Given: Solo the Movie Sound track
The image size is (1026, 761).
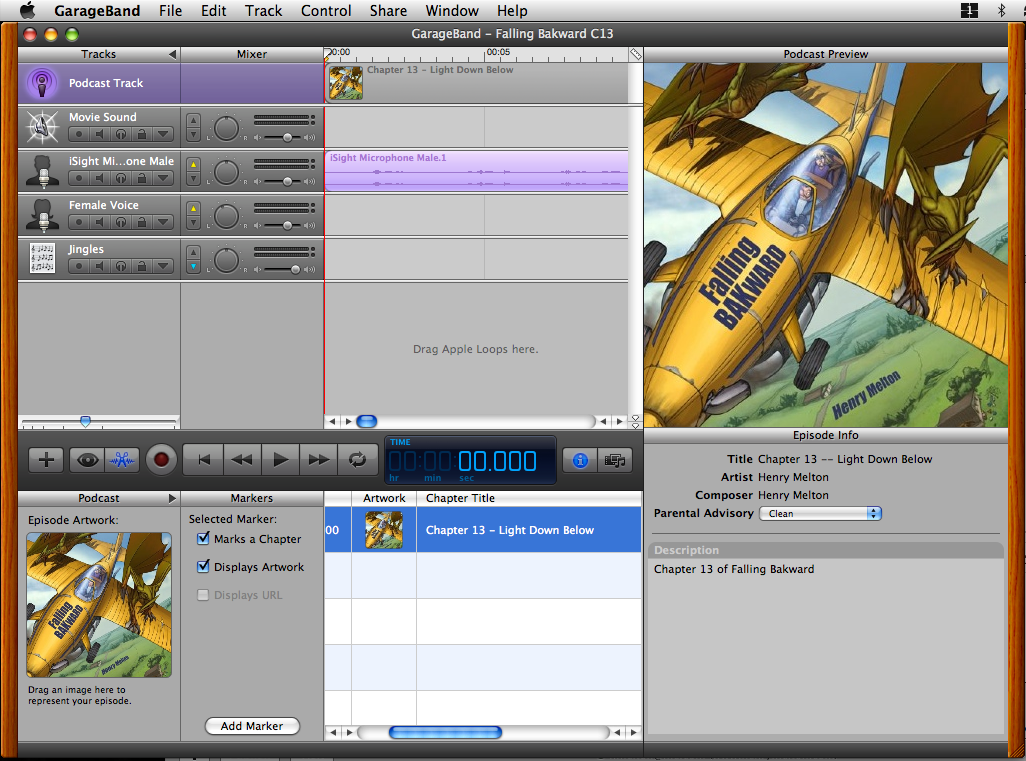Looking at the screenshot, I should [x=121, y=134].
